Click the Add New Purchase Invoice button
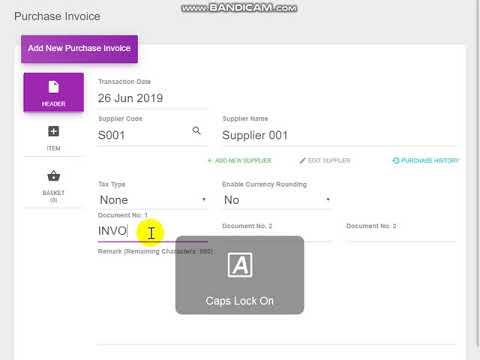The height and width of the screenshot is (360, 480). (79, 49)
